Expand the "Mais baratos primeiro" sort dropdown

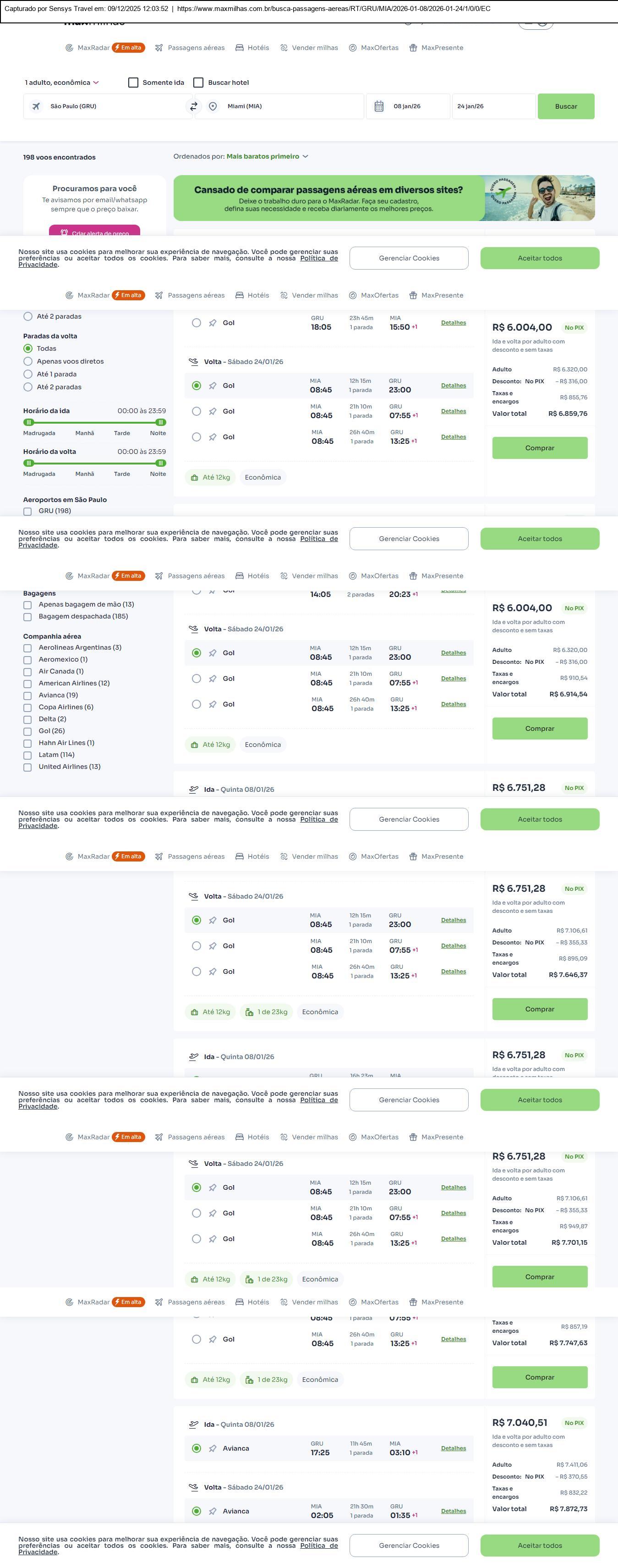click(267, 156)
